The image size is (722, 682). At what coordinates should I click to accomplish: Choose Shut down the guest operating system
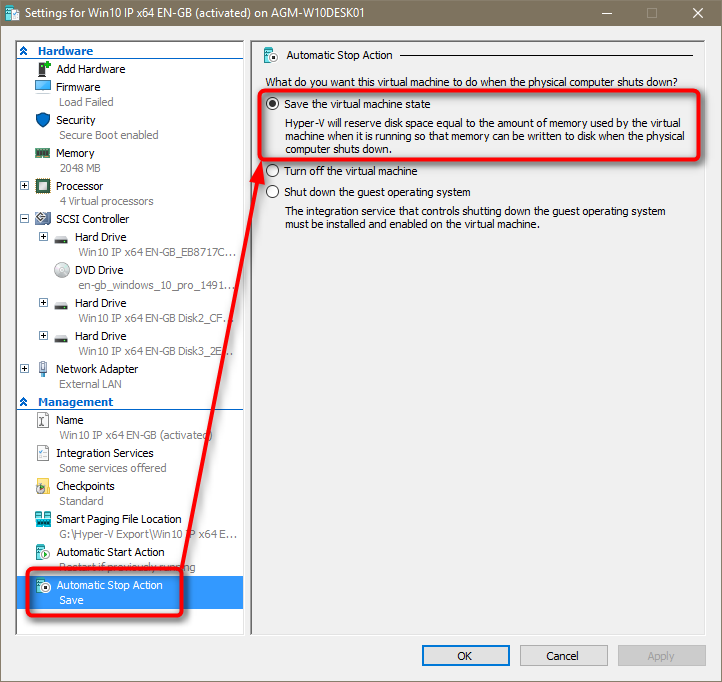[273, 192]
